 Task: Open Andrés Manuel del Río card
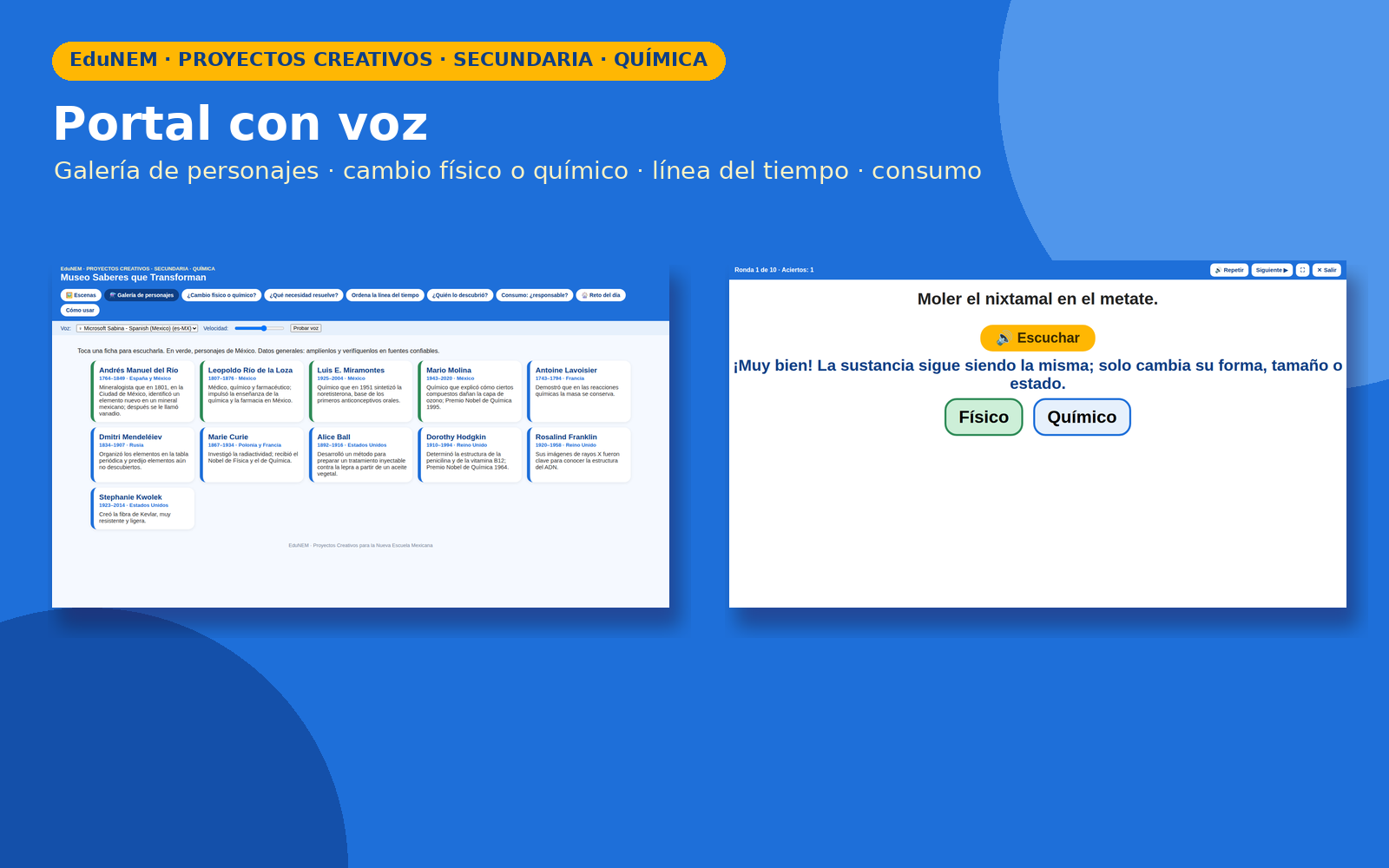click(x=143, y=391)
